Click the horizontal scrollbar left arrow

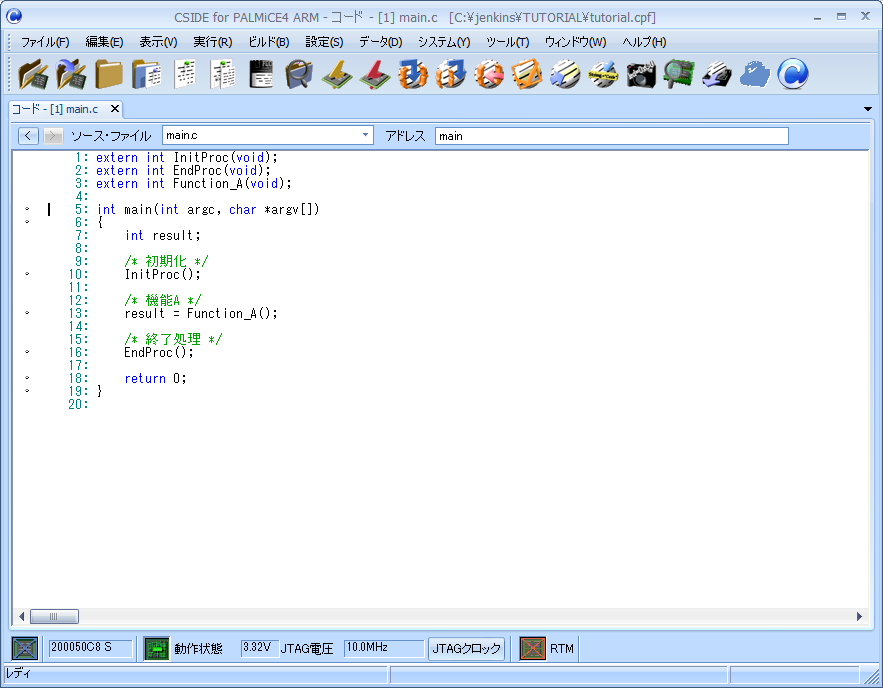click(x=21, y=616)
